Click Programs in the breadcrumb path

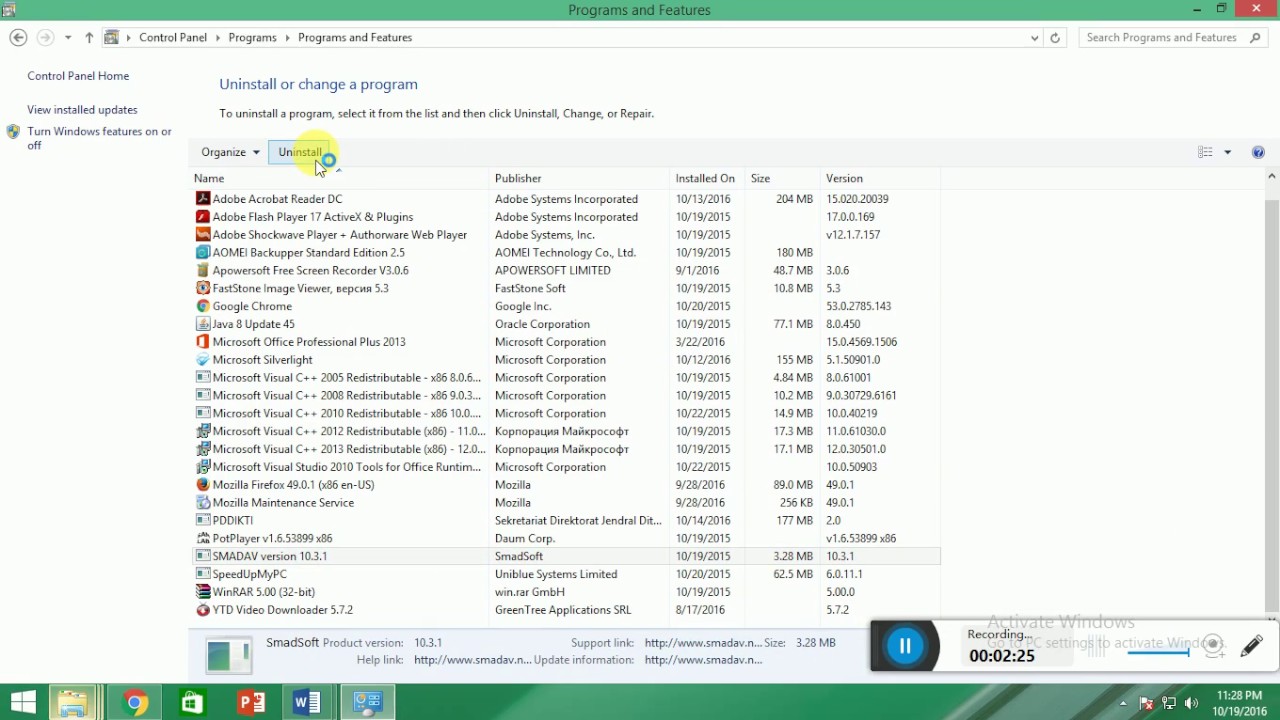252,38
